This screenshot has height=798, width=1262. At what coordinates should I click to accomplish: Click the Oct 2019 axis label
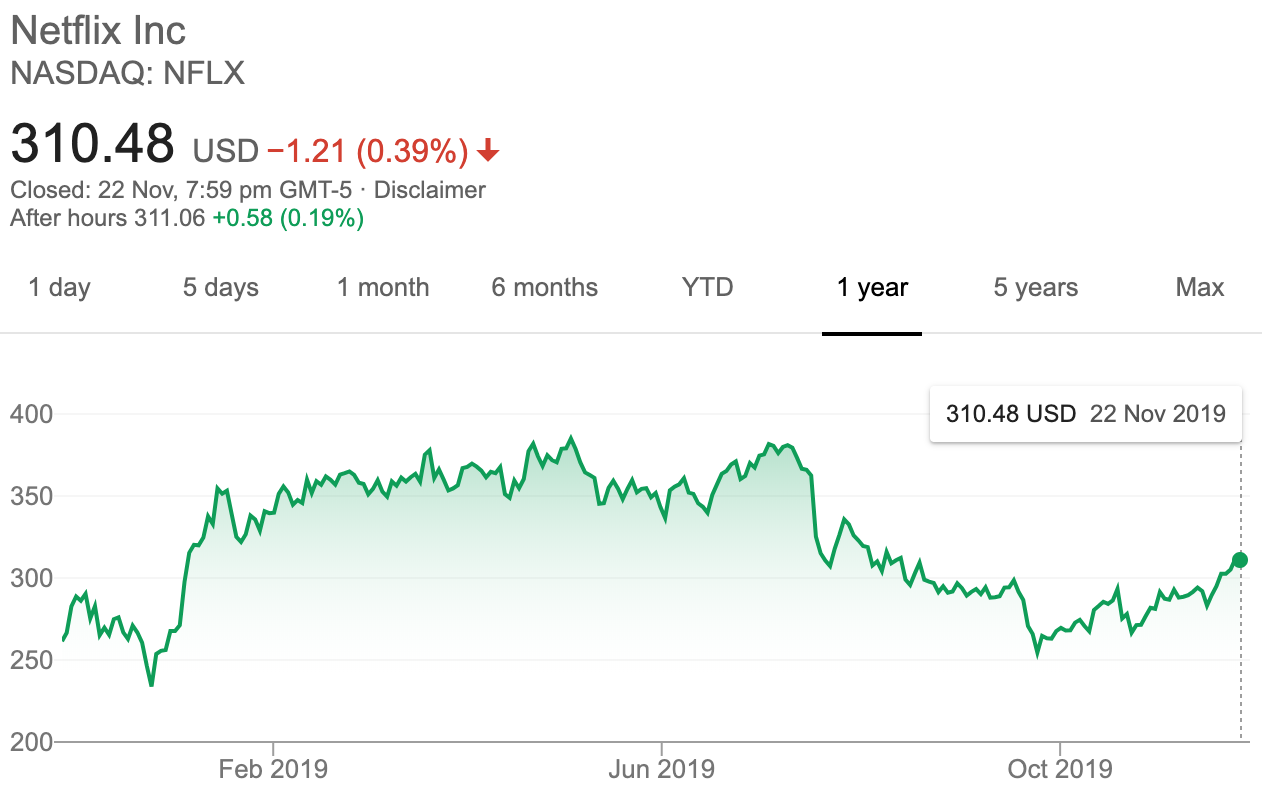click(x=1059, y=769)
